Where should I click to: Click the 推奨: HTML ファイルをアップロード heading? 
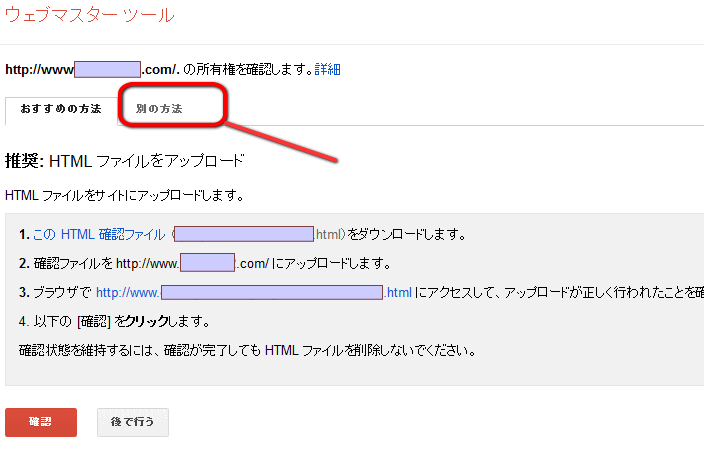pos(125,160)
